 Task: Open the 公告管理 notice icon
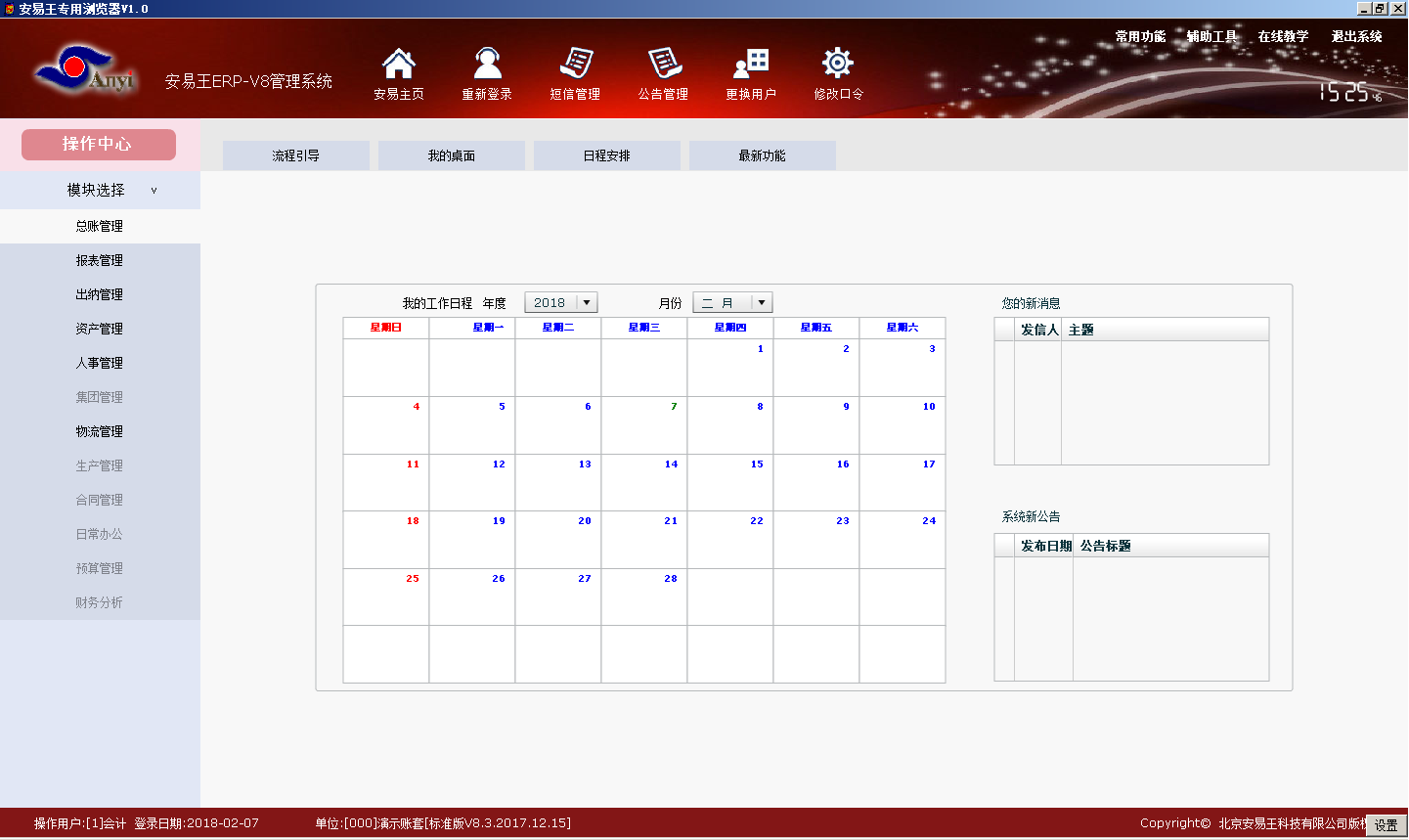click(663, 65)
